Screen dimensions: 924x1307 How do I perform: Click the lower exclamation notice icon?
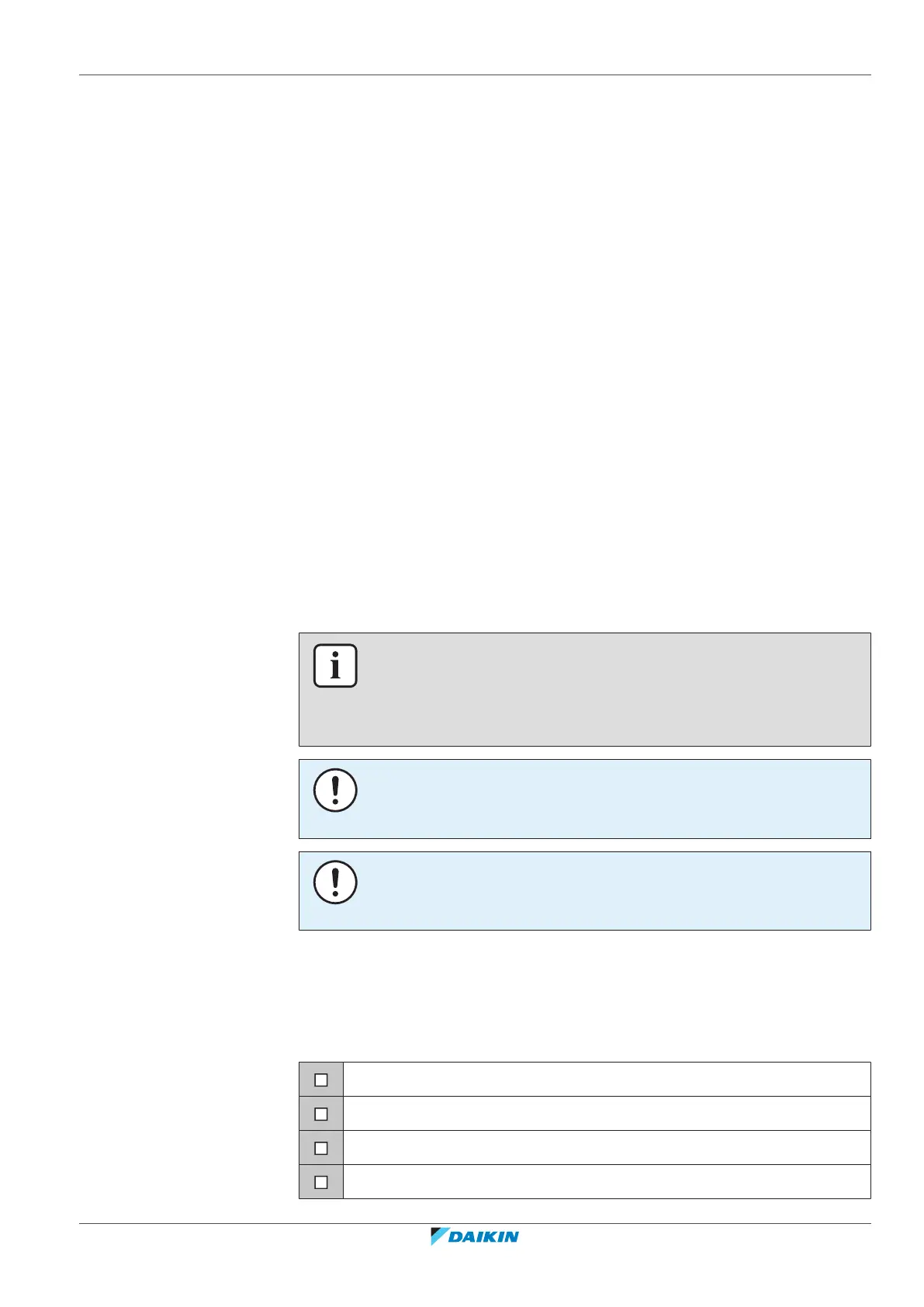(335, 882)
